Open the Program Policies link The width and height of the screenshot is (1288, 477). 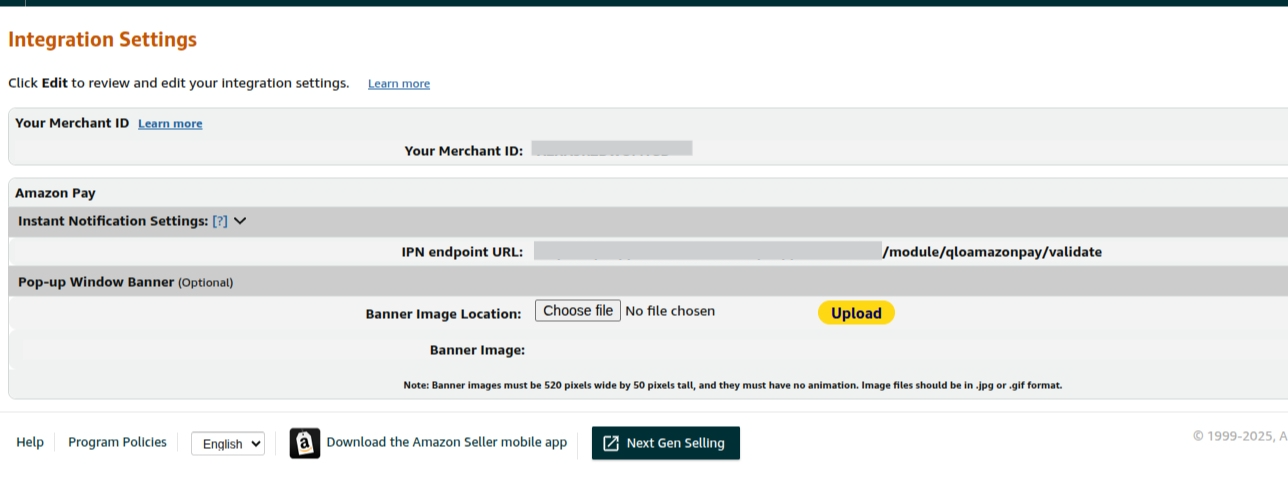pos(117,442)
